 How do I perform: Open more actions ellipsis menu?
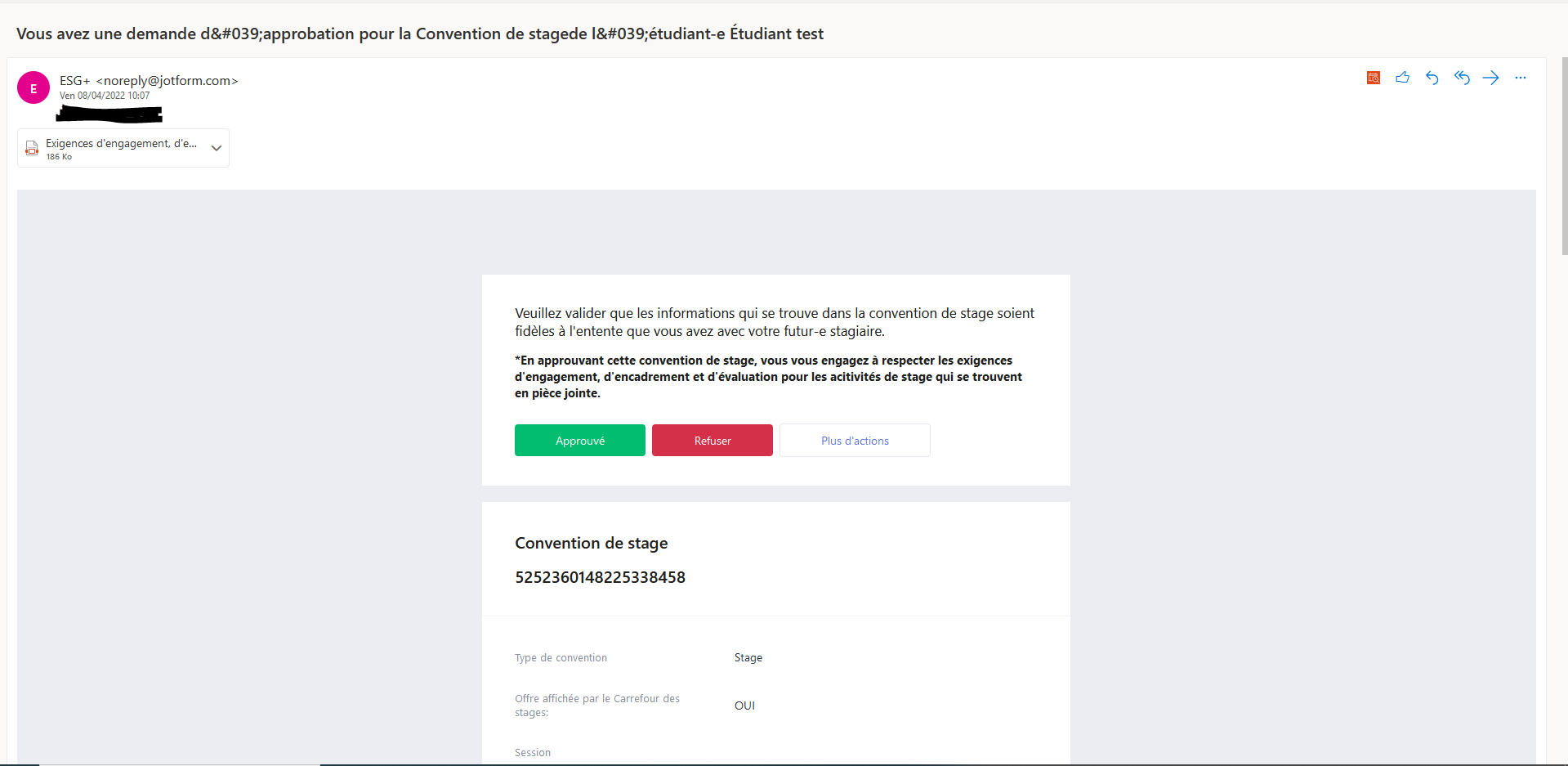(x=1521, y=78)
